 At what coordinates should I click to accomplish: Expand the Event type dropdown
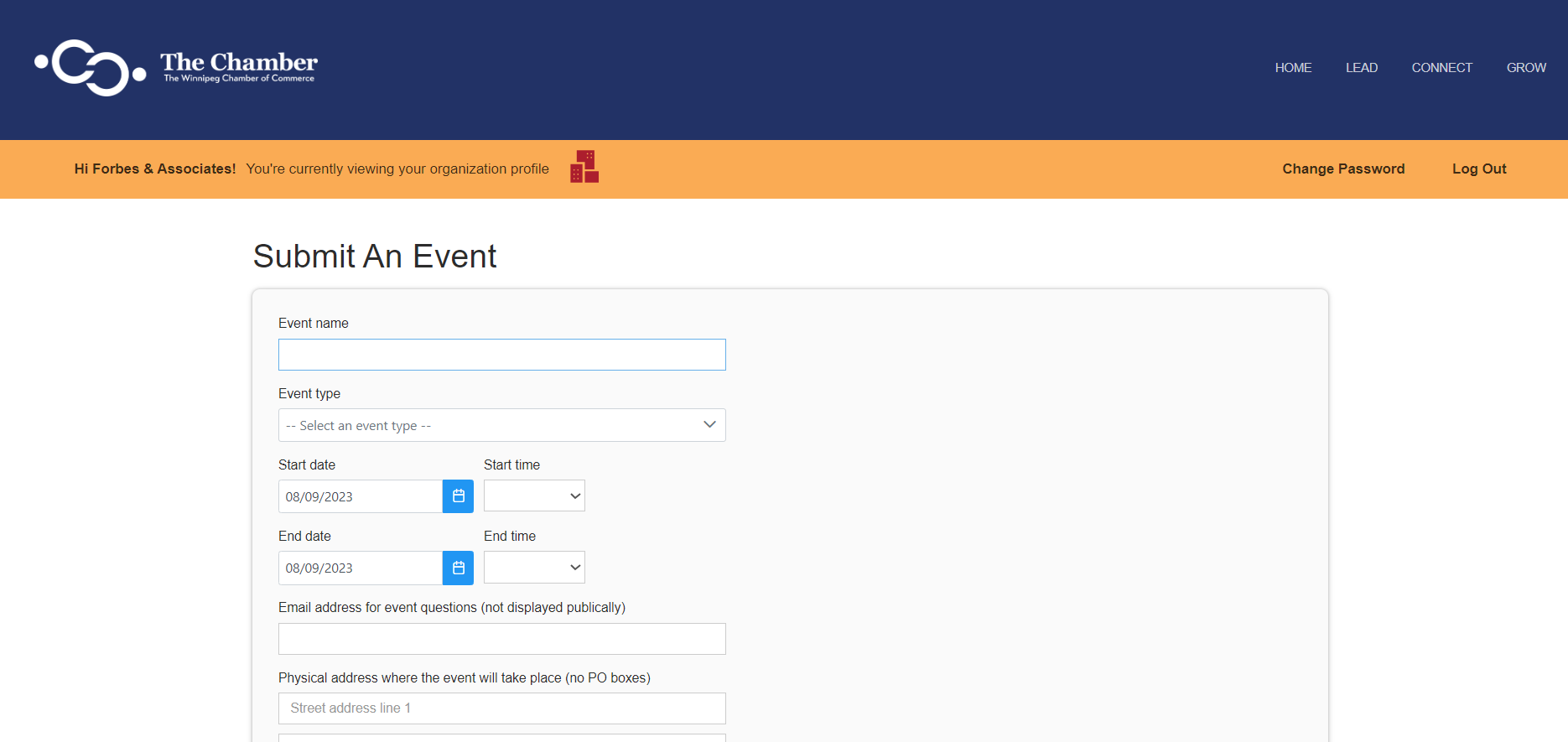[501, 425]
